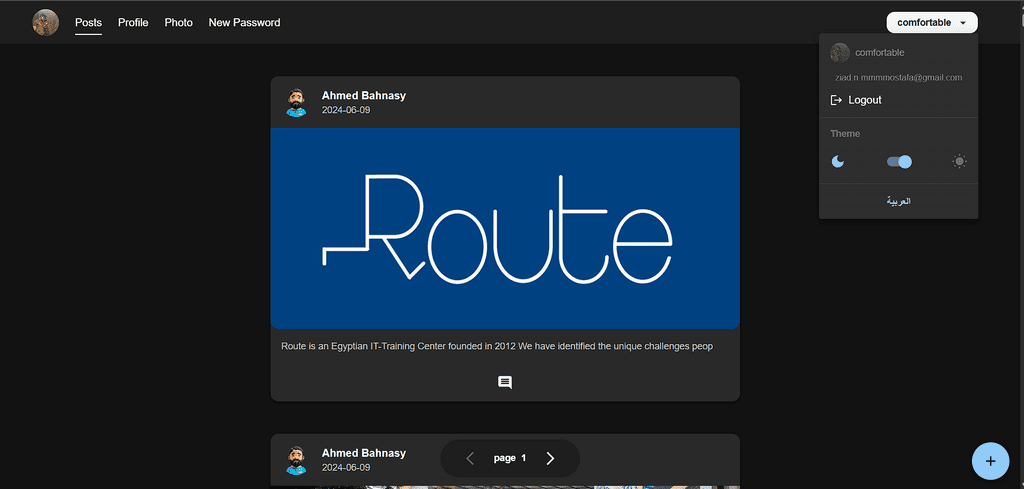This screenshot has width=1024, height=489.
Task: Click Ahmed Bahnasy's avatar on the first post
Action: pyautogui.click(x=296, y=103)
